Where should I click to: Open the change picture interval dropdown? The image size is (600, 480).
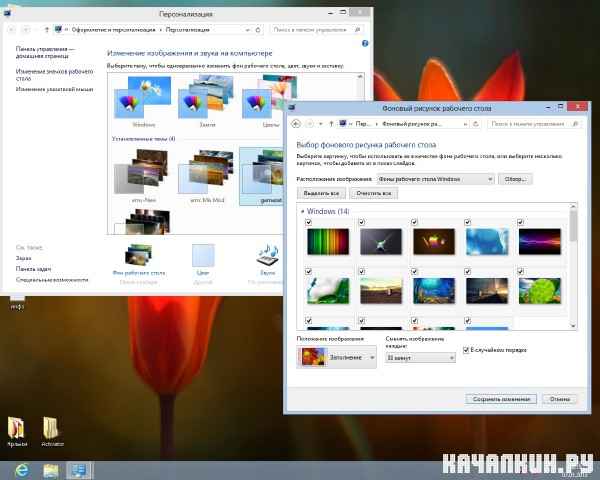[420, 358]
